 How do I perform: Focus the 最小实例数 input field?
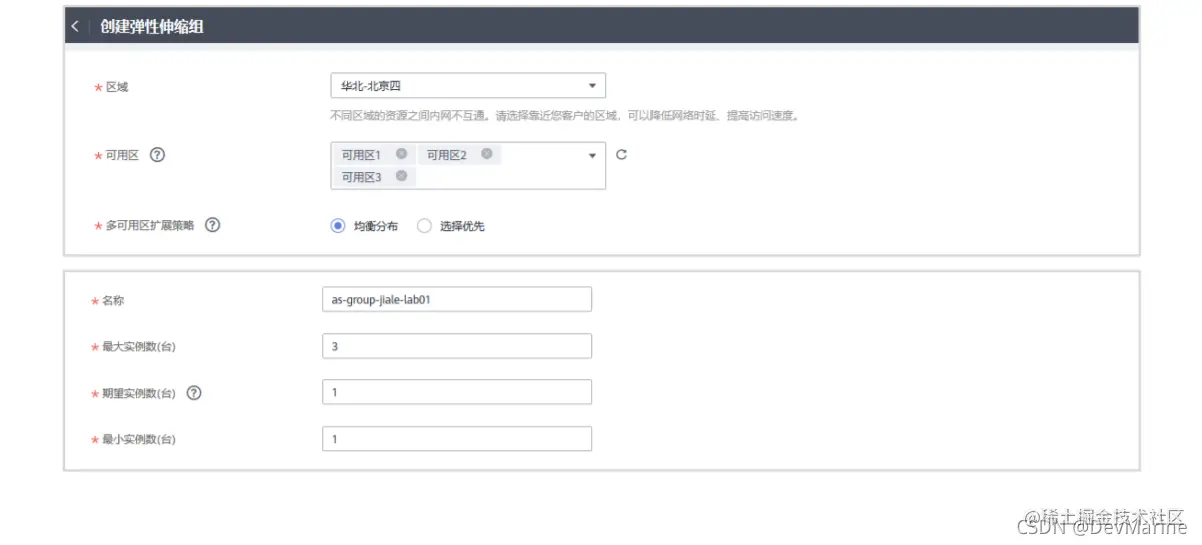pyautogui.click(x=457, y=439)
